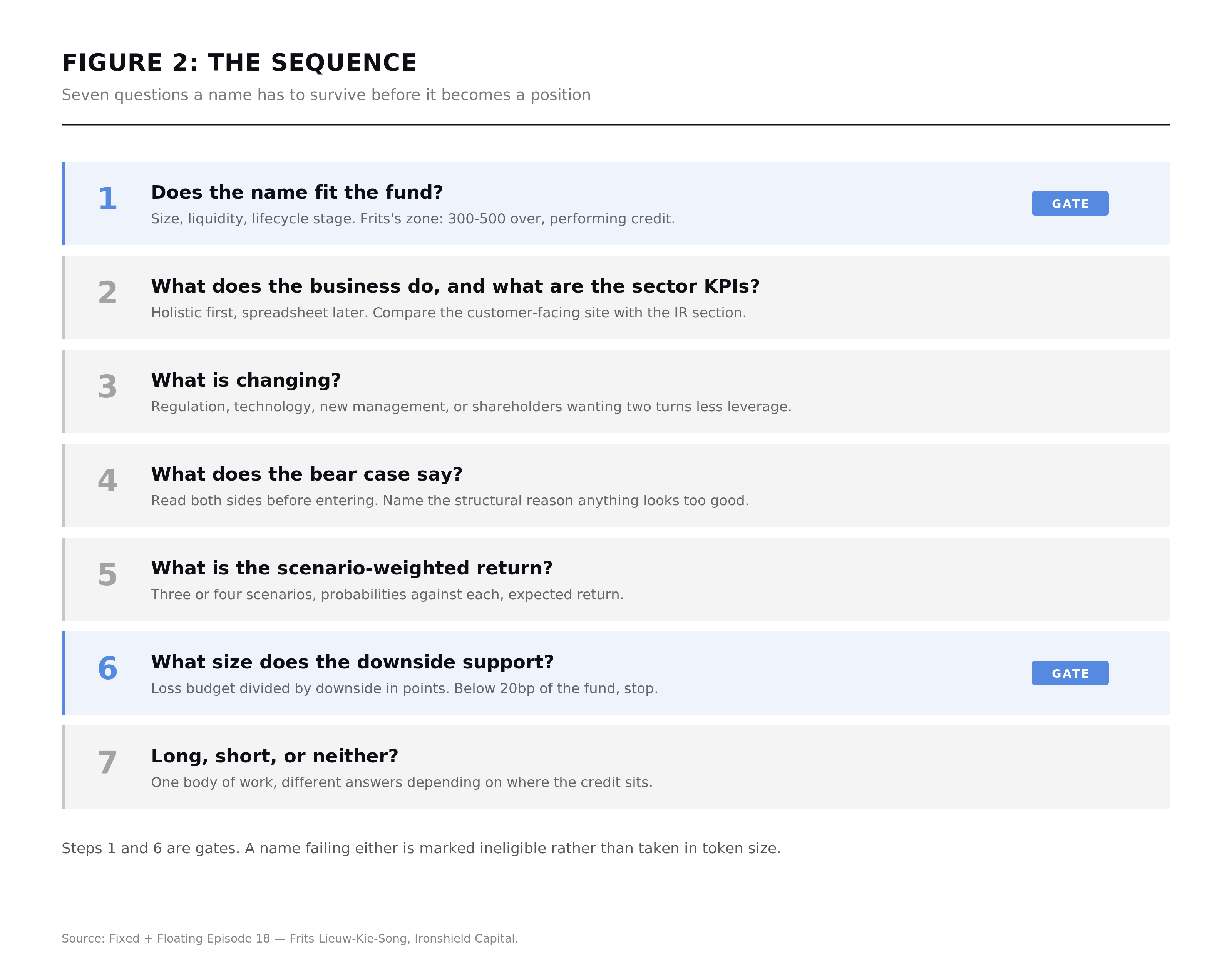The image size is (1232, 978).
Task: Click the scenario-weighted return heading
Action: [x=352, y=568]
